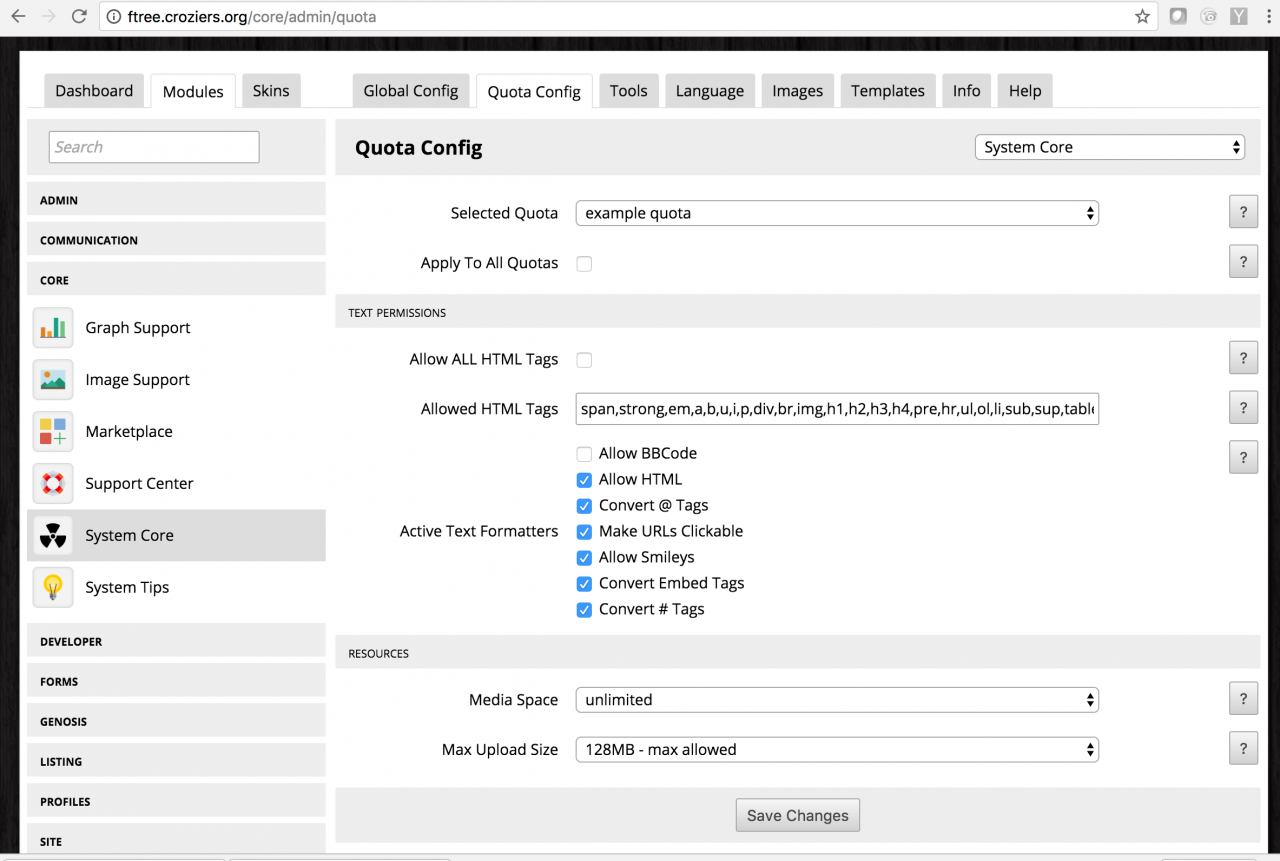The height and width of the screenshot is (861, 1280).
Task: Click the Image Support icon
Action: coord(53,380)
